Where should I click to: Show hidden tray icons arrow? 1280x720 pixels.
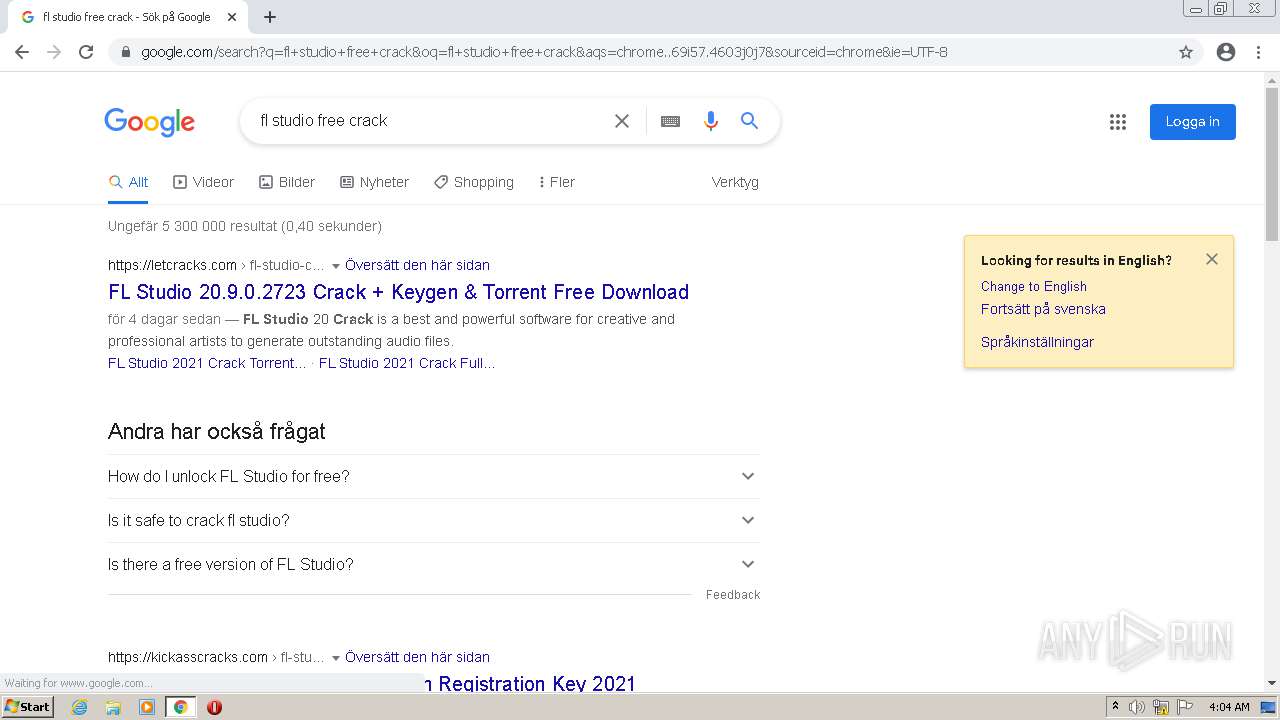(1115, 707)
